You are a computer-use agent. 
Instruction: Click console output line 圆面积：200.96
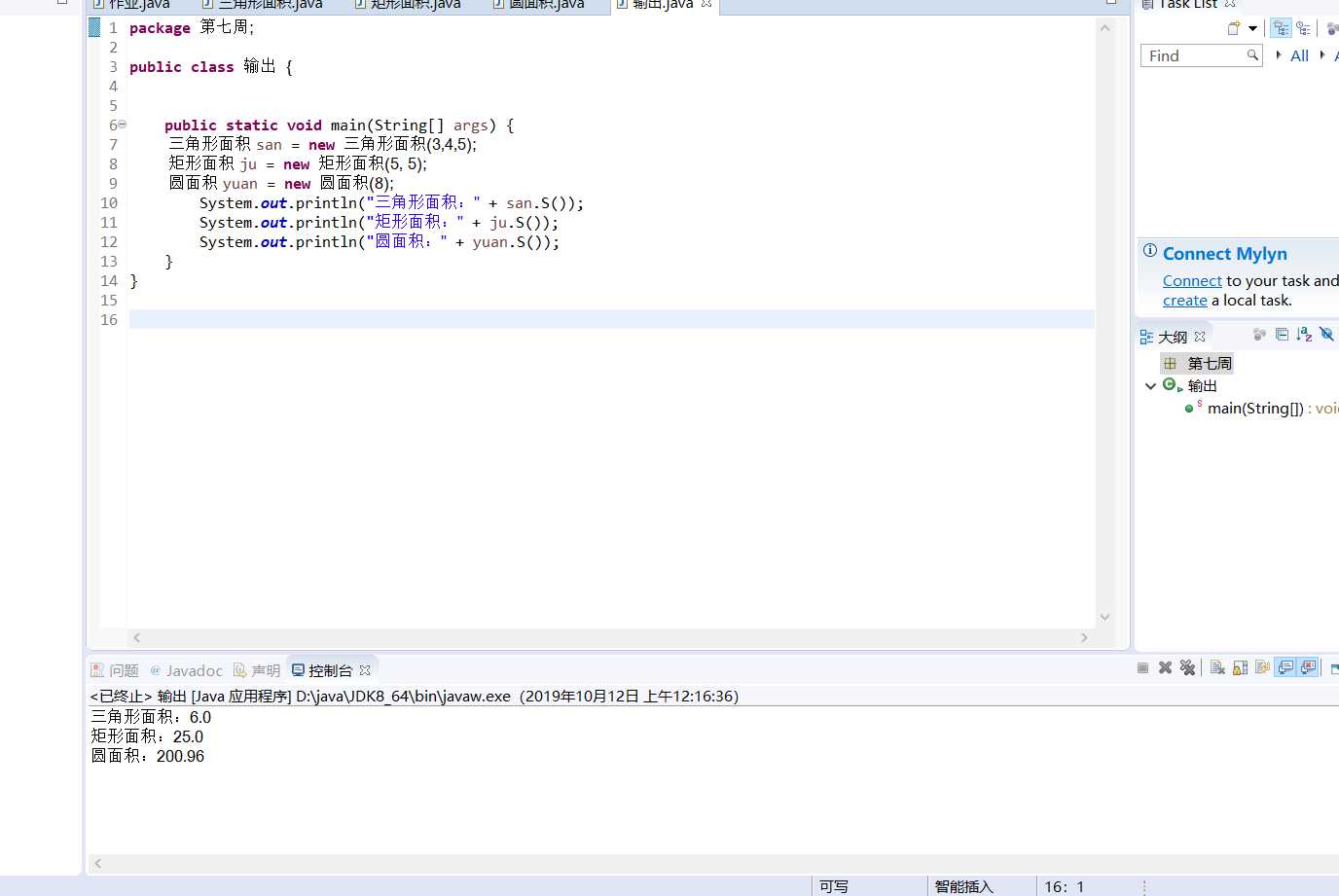pos(147,756)
